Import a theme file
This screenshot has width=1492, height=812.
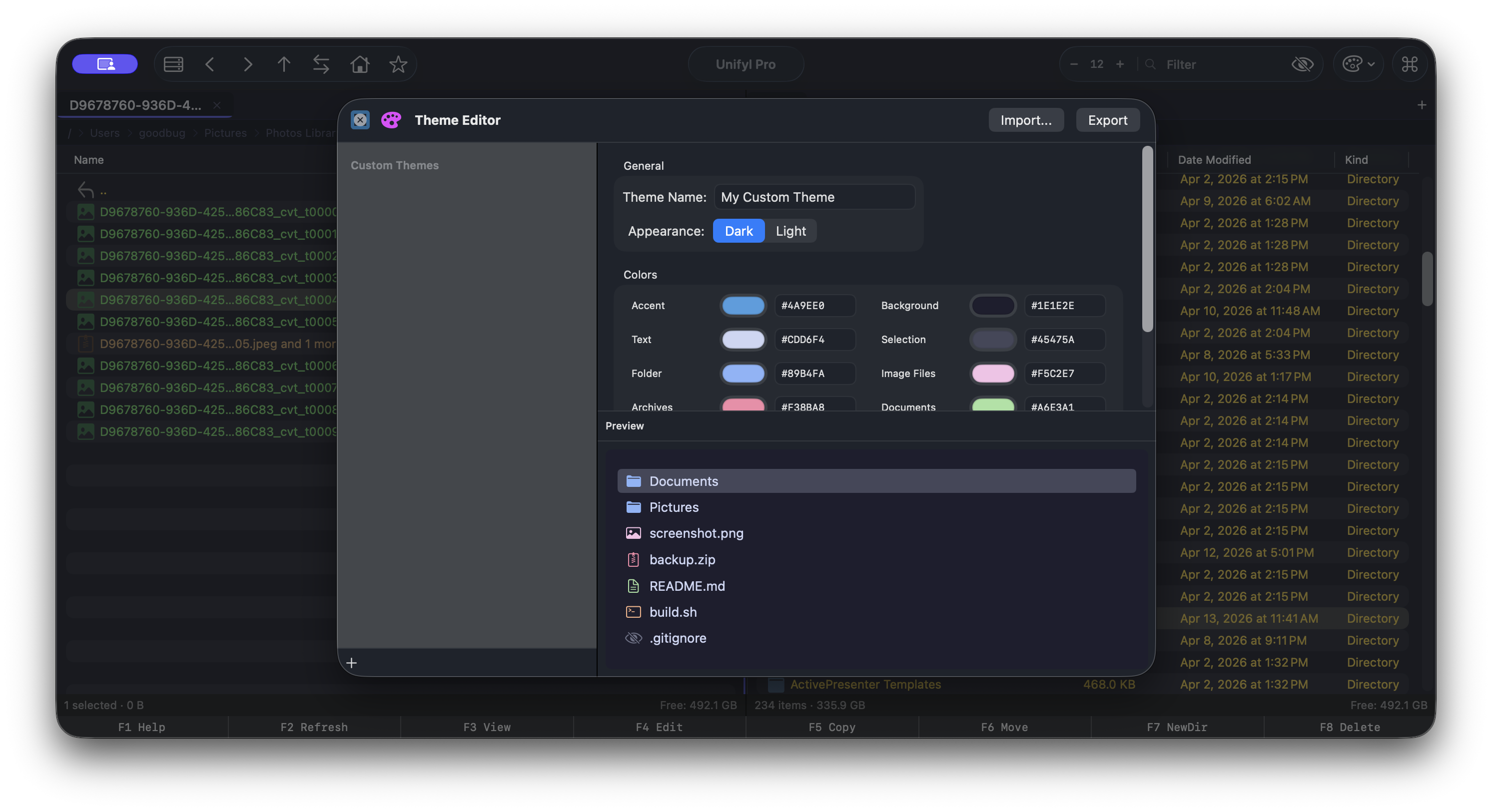point(1026,120)
